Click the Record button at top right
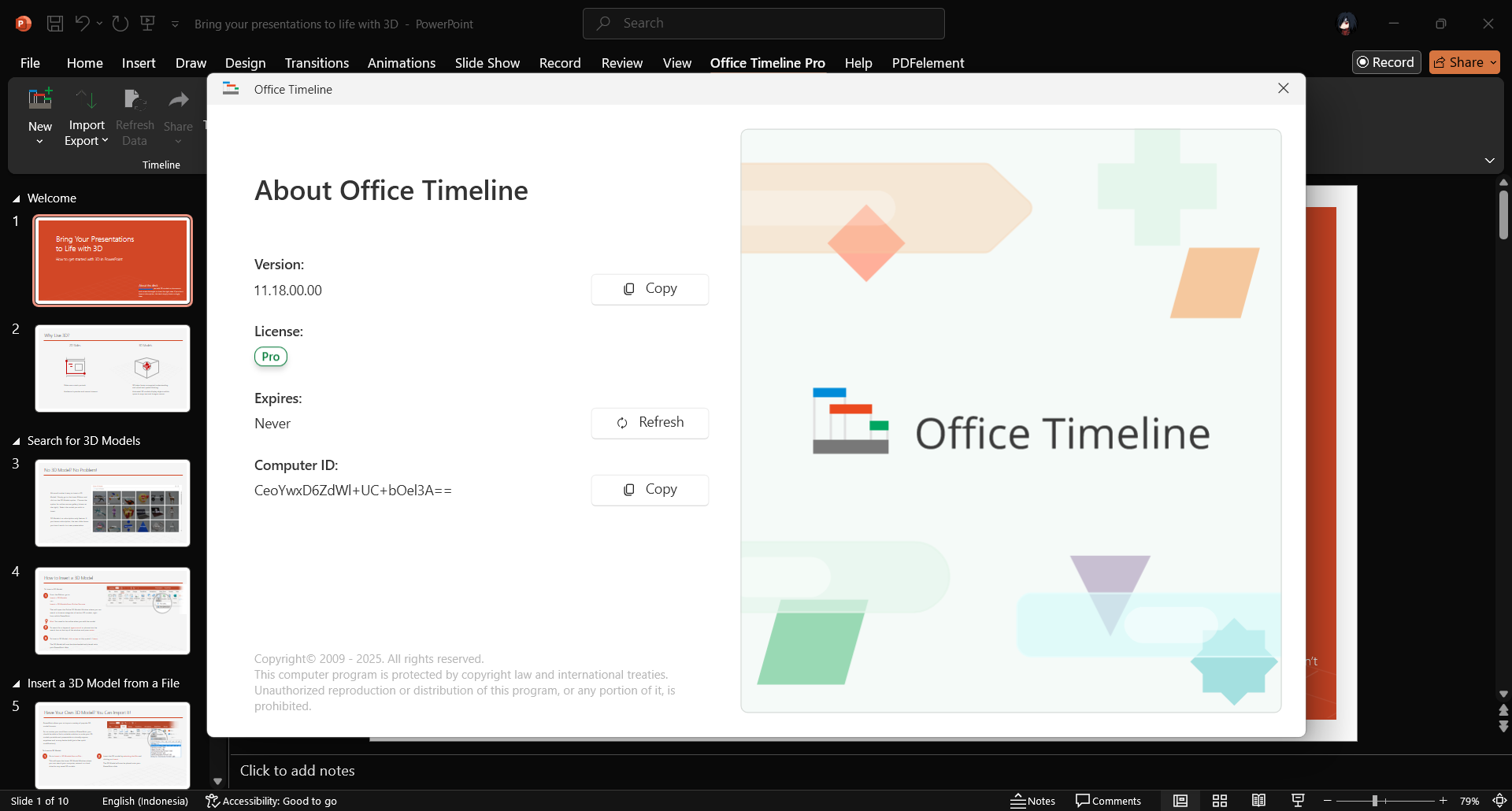 pos(1386,62)
